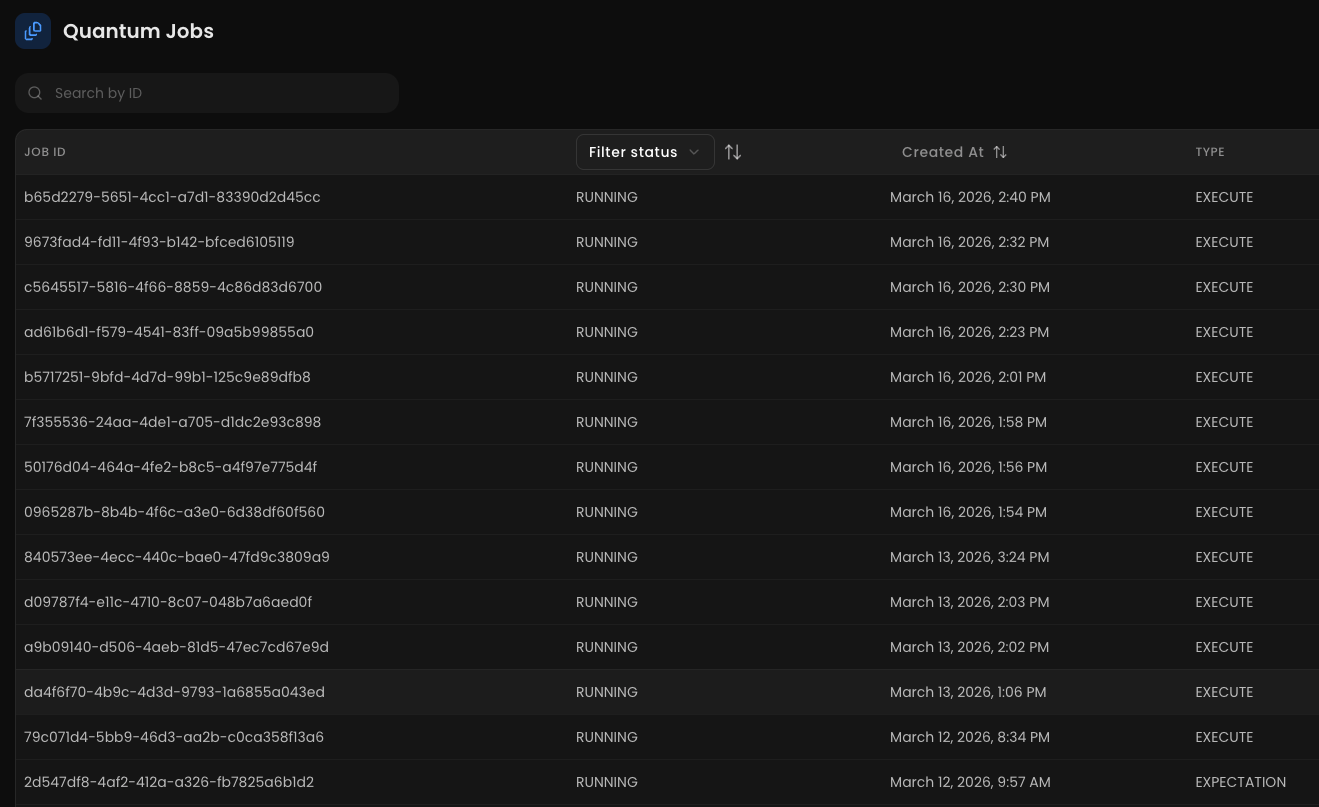Screen dimensions: 1319x807
Task: Select job ID d09787f4-e11c-4710-8c07-048b7a6aed0f
Action: pyautogui.click(x=168, y=602)
